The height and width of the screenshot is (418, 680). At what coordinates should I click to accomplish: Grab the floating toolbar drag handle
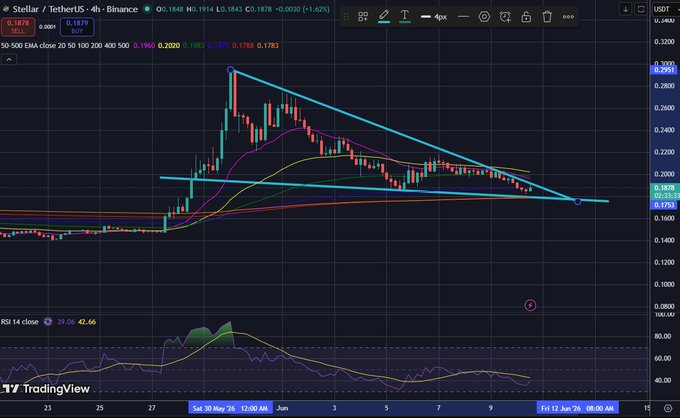coord(346,17)
